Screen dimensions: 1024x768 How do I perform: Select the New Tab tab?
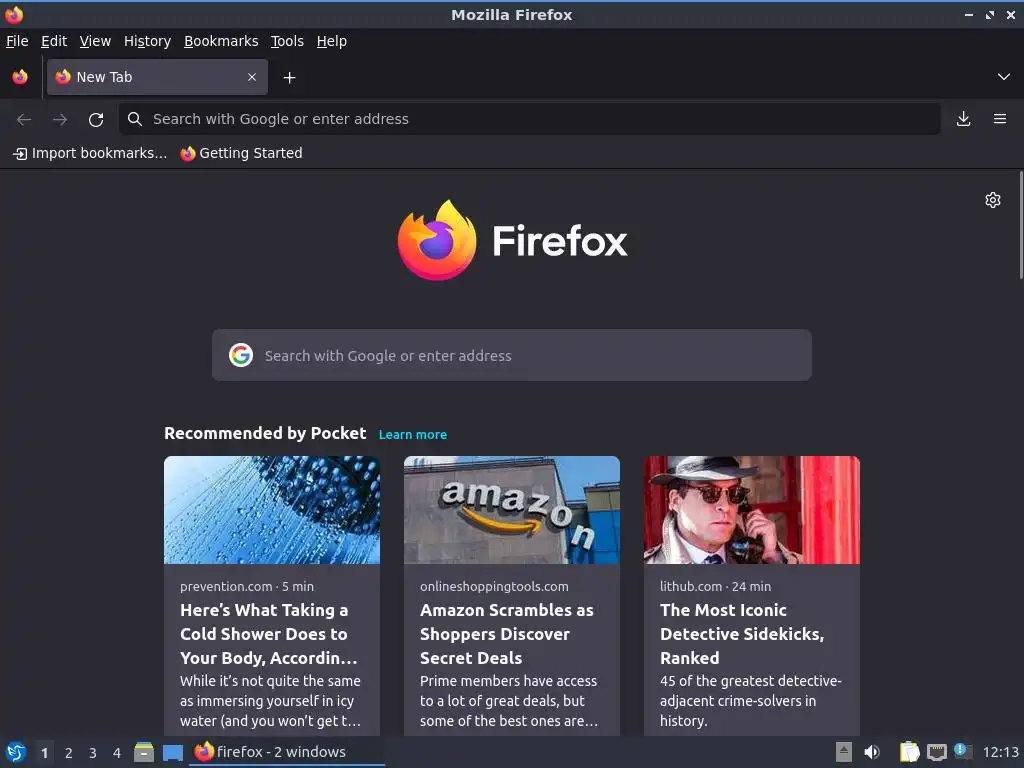pyautogui.click(x=157, y=77)
